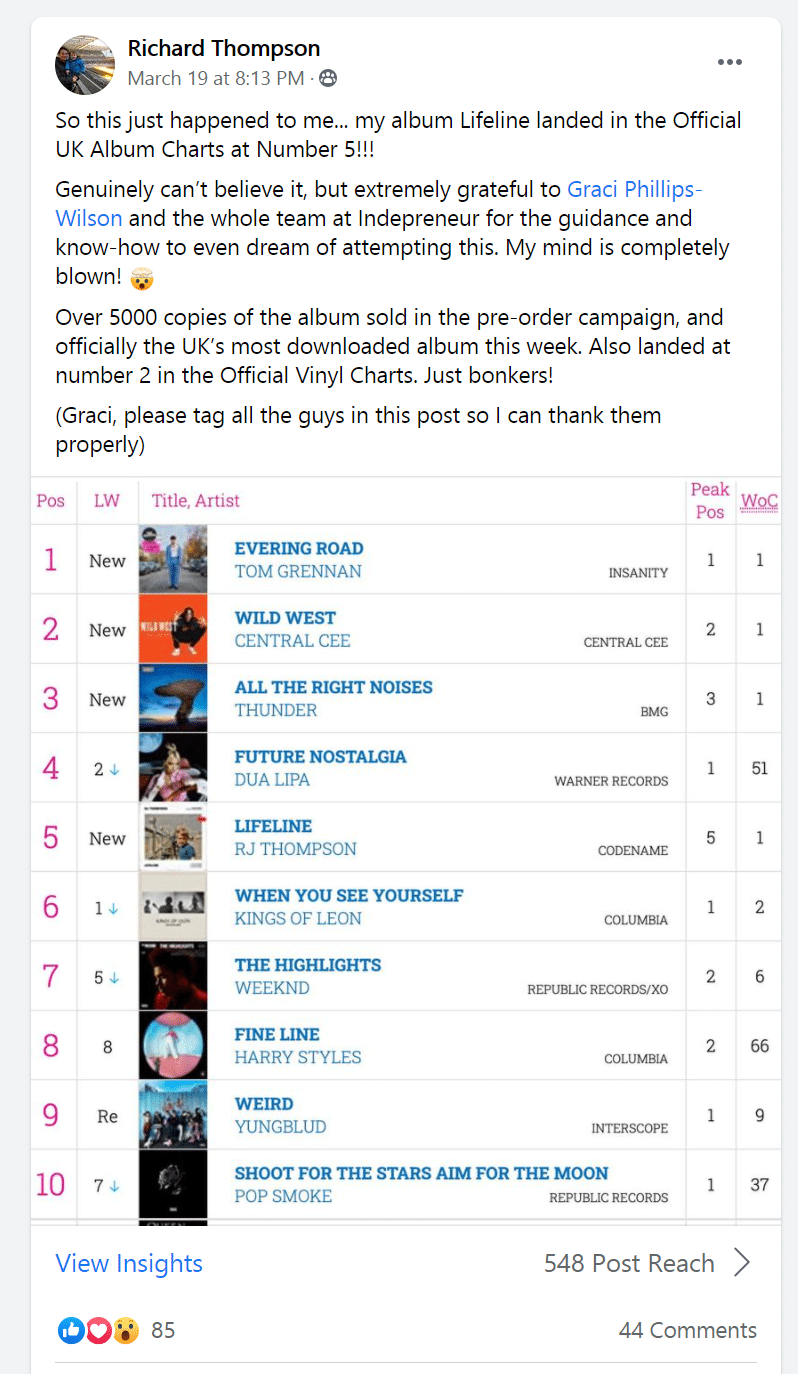798x1374 pixels.
Task: Click the Lifeline album cover thumbnail
Action: point(173,837)
